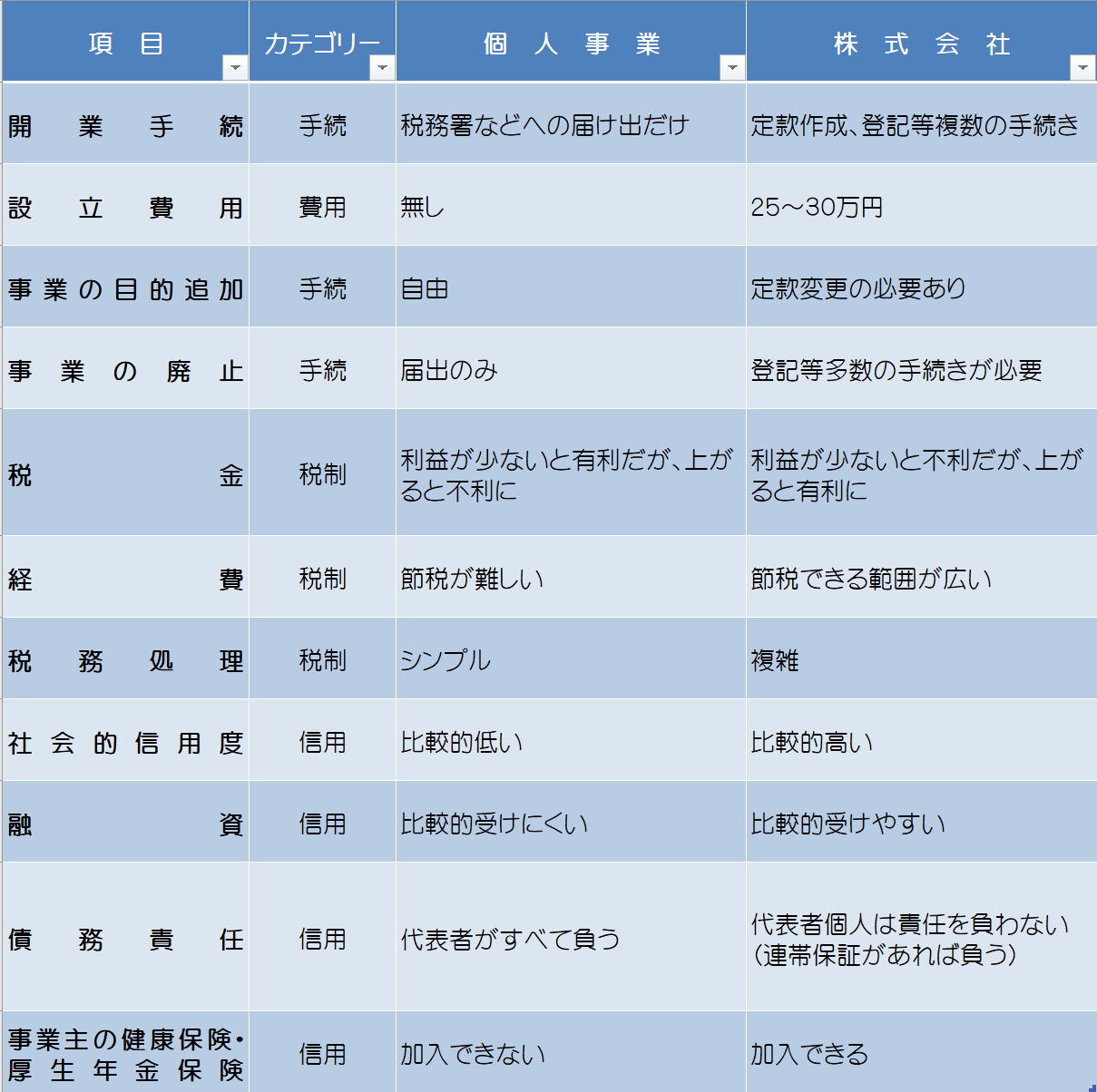Screen dimensions: 1097x1092
Task: Select the 設立費用 row's 費用 category cell
Action: click(x=322, y=207)
